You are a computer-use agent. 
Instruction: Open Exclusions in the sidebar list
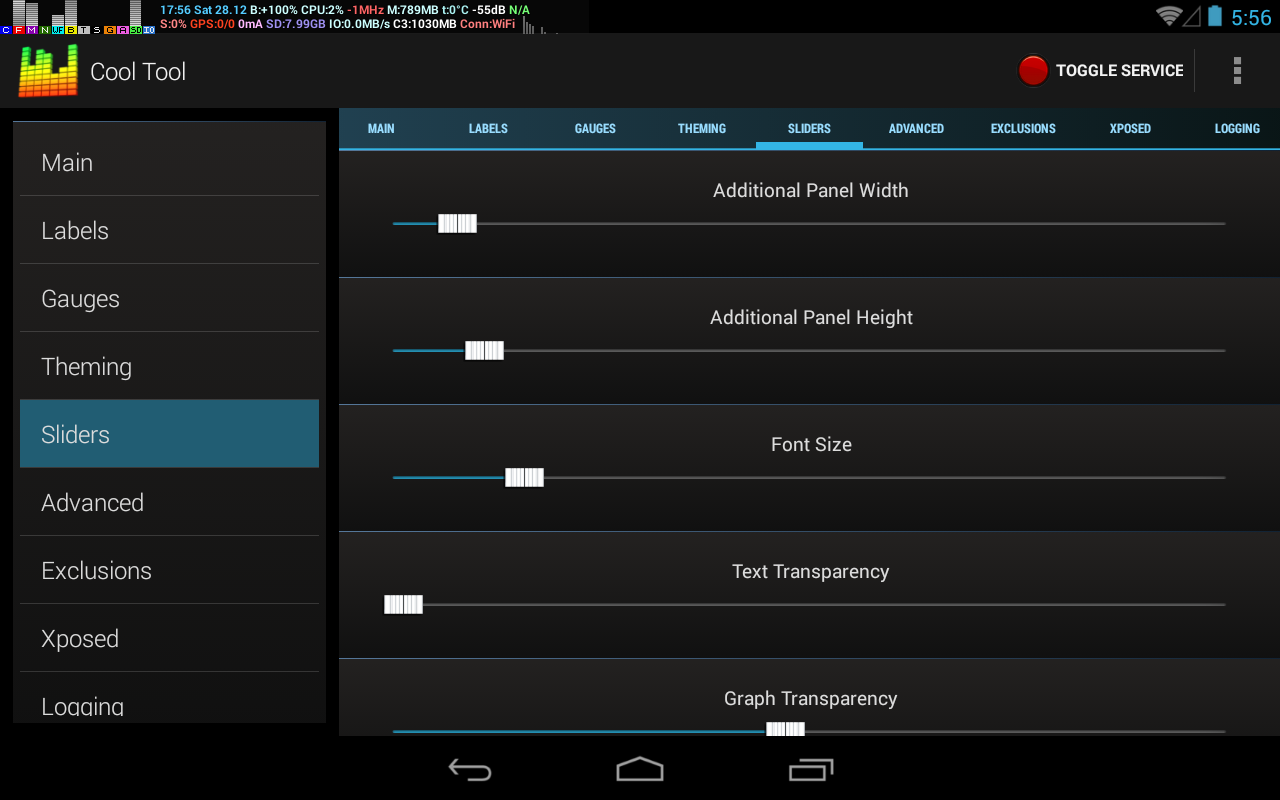coord(169,570)
